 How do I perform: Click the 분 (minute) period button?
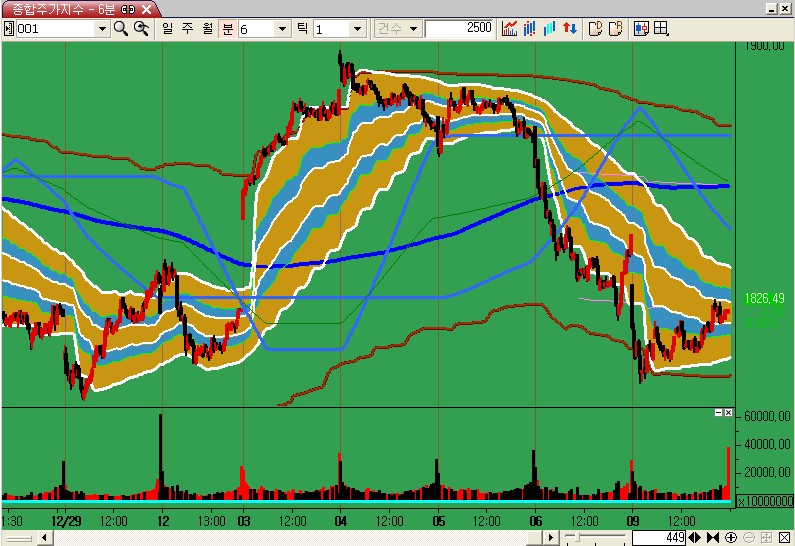pos(227,28)
